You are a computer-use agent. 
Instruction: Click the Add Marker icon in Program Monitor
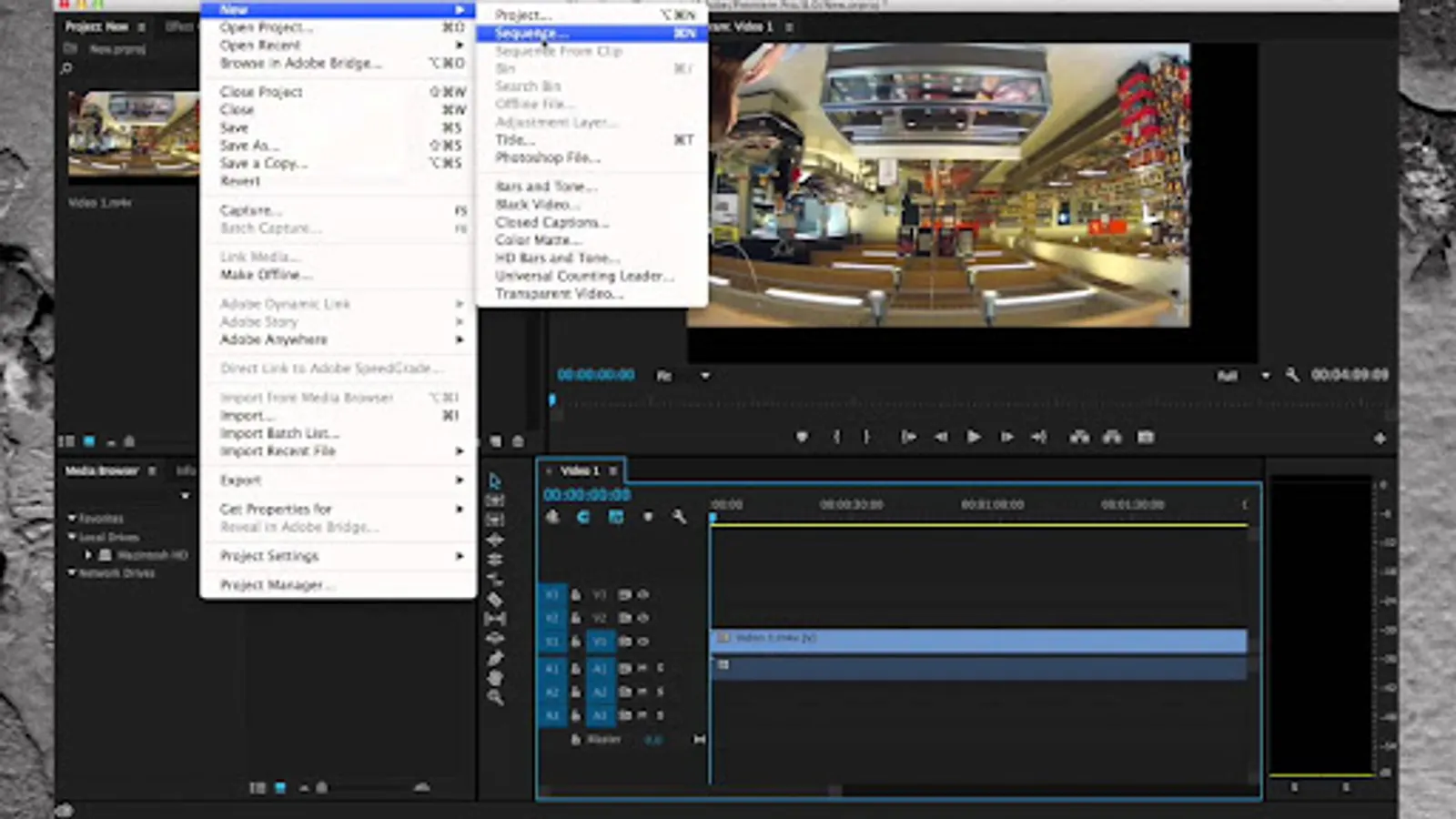coord(802,438)
